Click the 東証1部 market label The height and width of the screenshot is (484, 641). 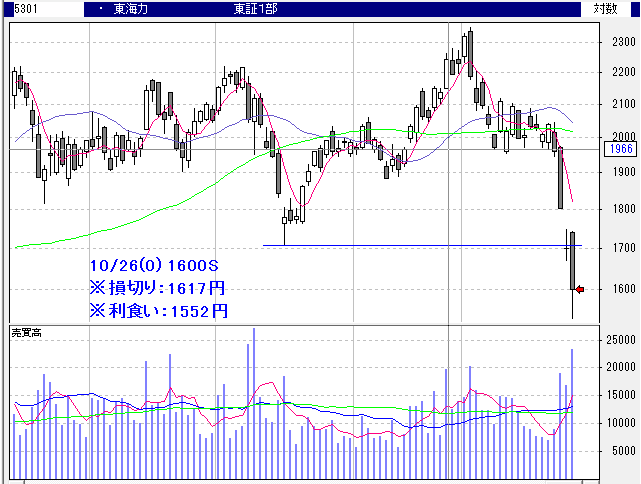coord(255,8)
